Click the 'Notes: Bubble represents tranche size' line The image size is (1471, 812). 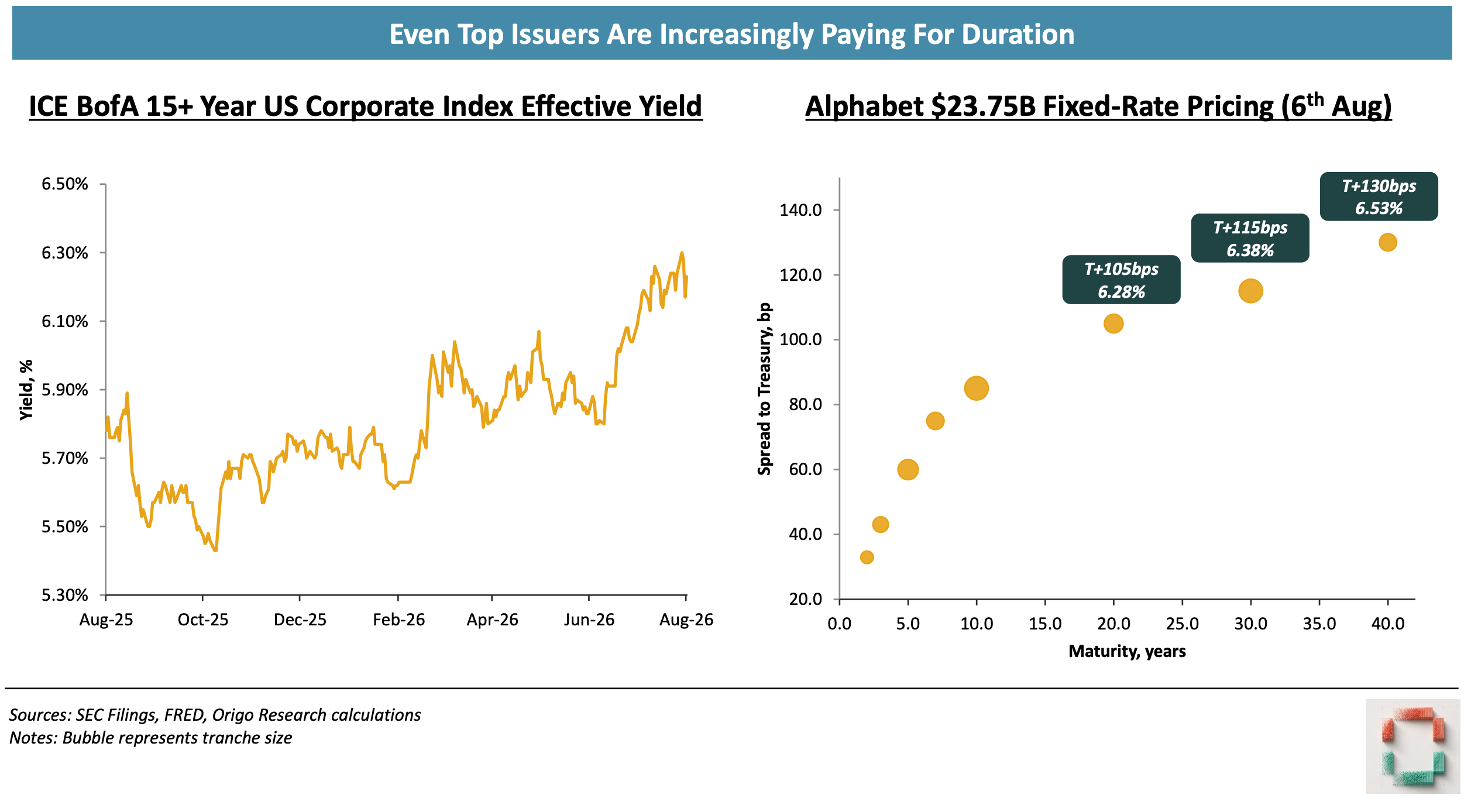pyautogui.click(x=150, y=738)
